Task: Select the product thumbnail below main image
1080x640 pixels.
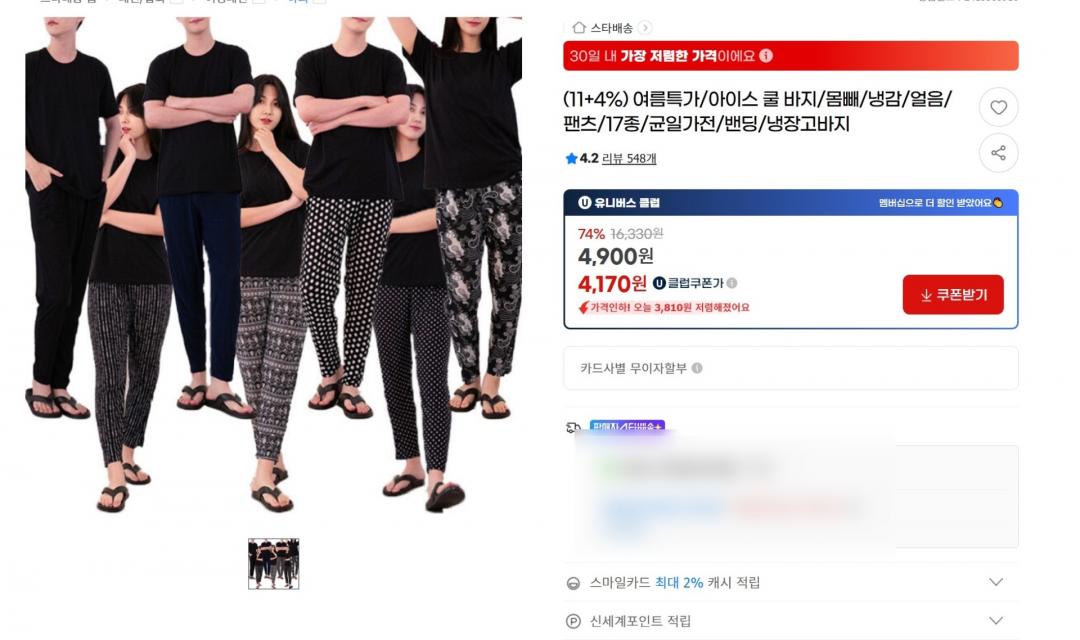Action: coord(273,564)
